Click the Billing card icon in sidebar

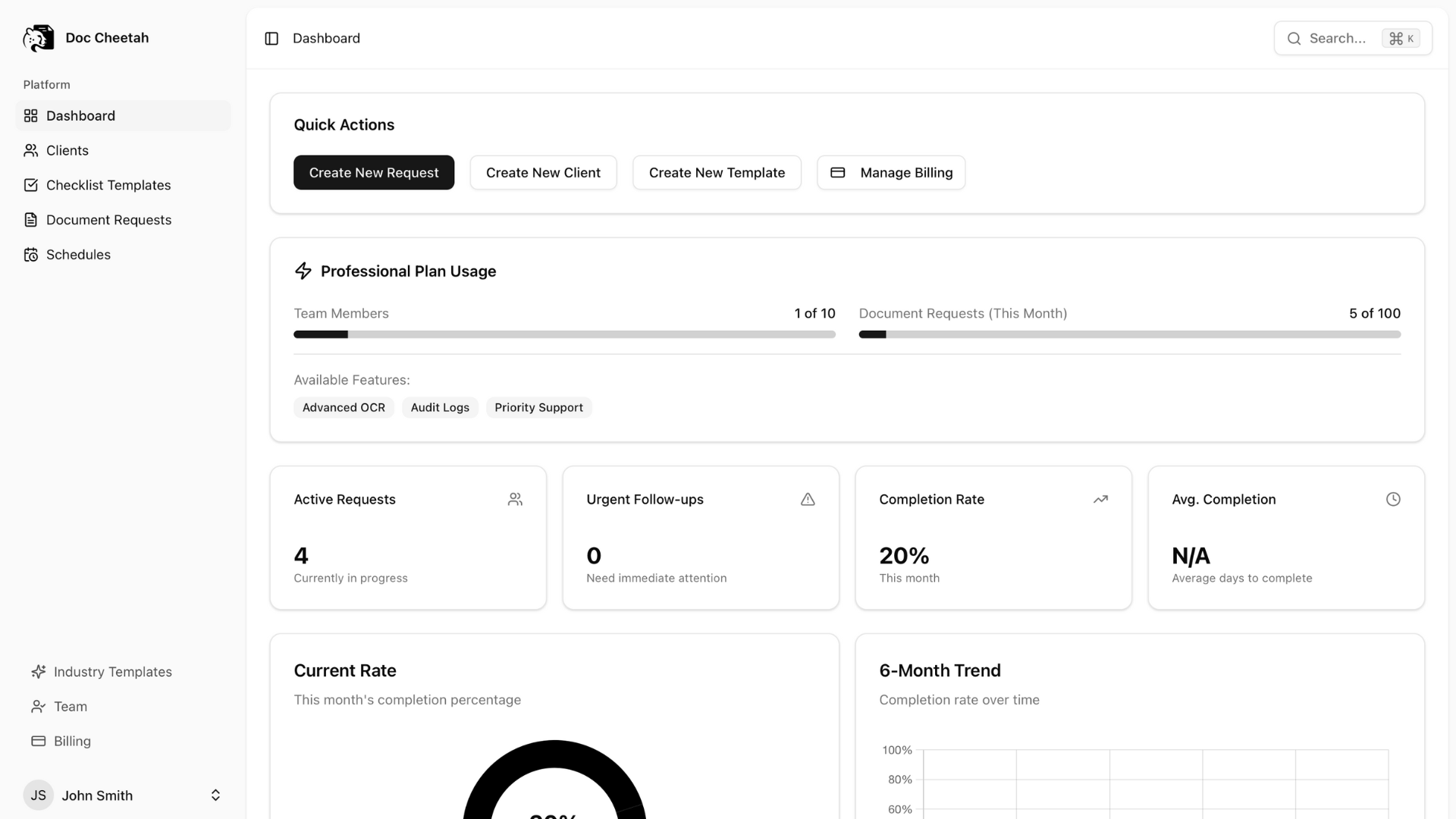(38, 742)
